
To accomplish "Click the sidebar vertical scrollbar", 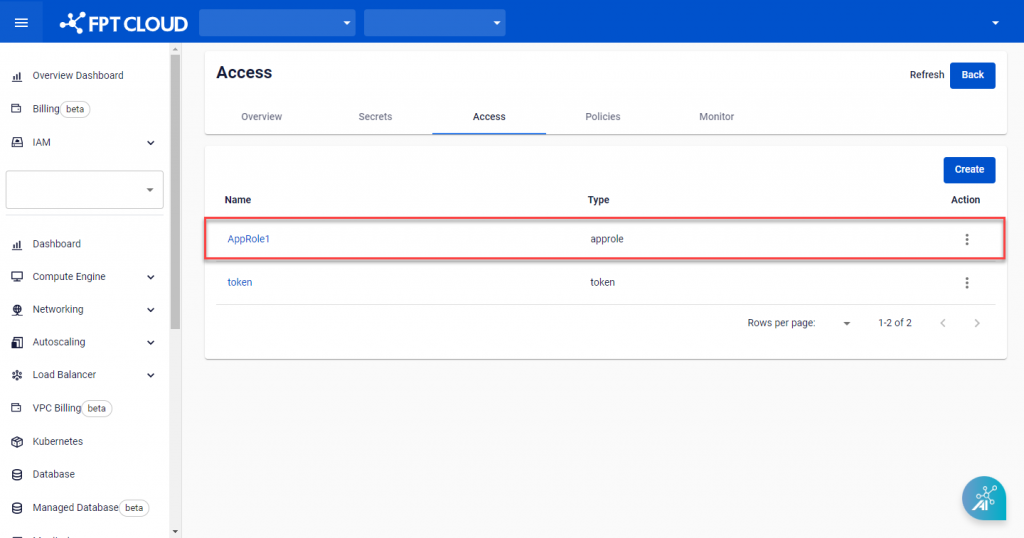I will (175, 190).
